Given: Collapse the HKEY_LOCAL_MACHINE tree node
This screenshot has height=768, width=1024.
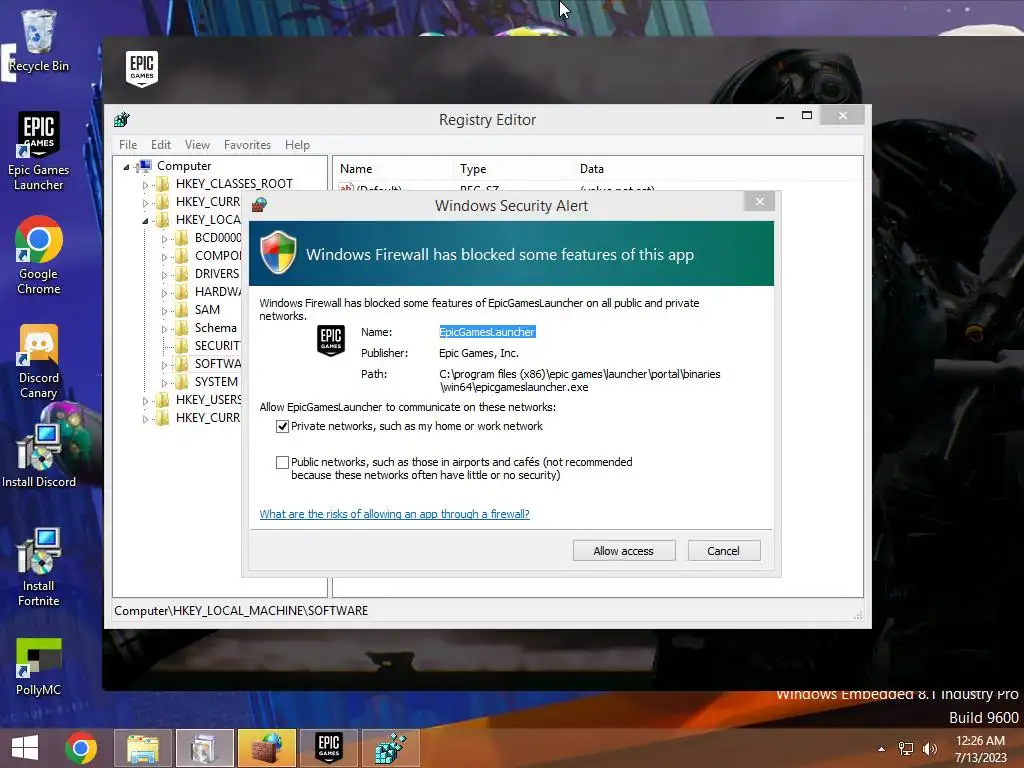Looking at the screenshot, I should click(145, 221).
